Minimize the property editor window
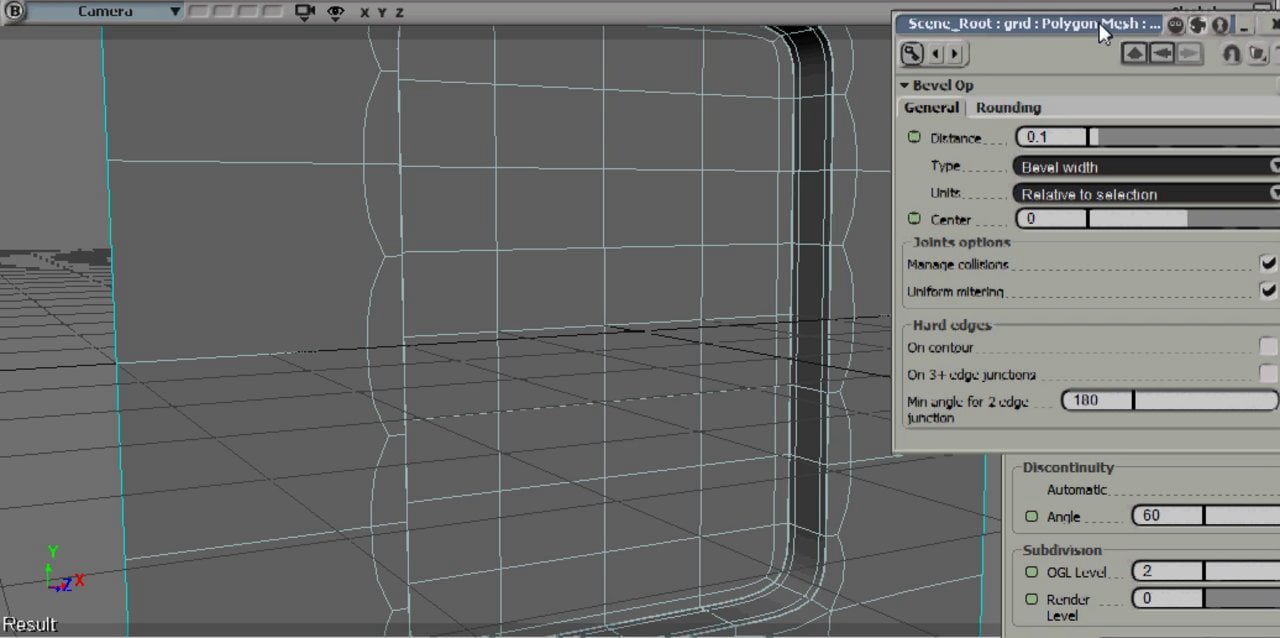 click(1244, 25)
